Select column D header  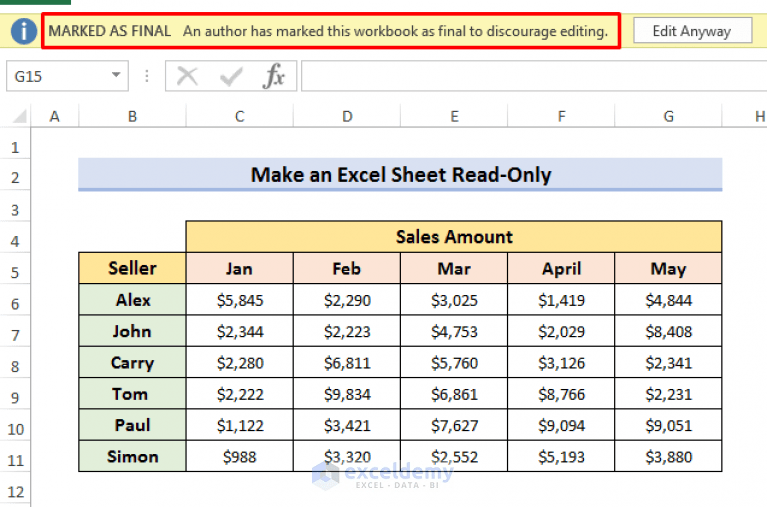347,116
